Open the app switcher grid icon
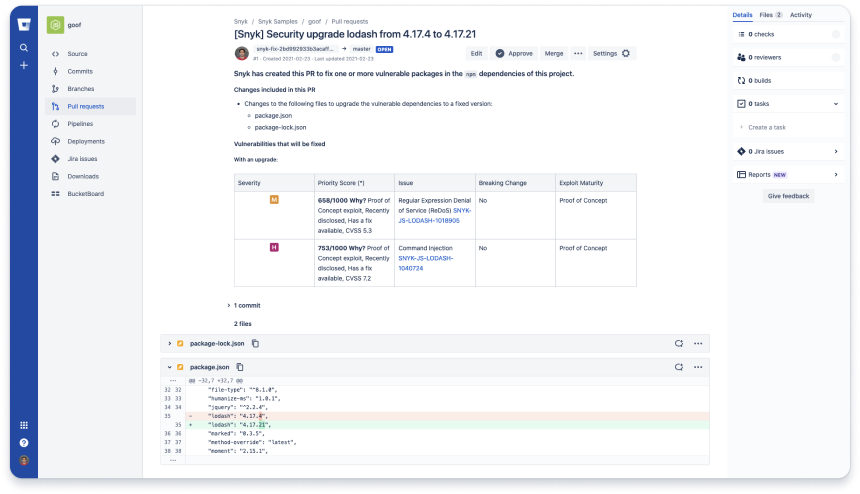860x494 pixels. pos(23,425)
